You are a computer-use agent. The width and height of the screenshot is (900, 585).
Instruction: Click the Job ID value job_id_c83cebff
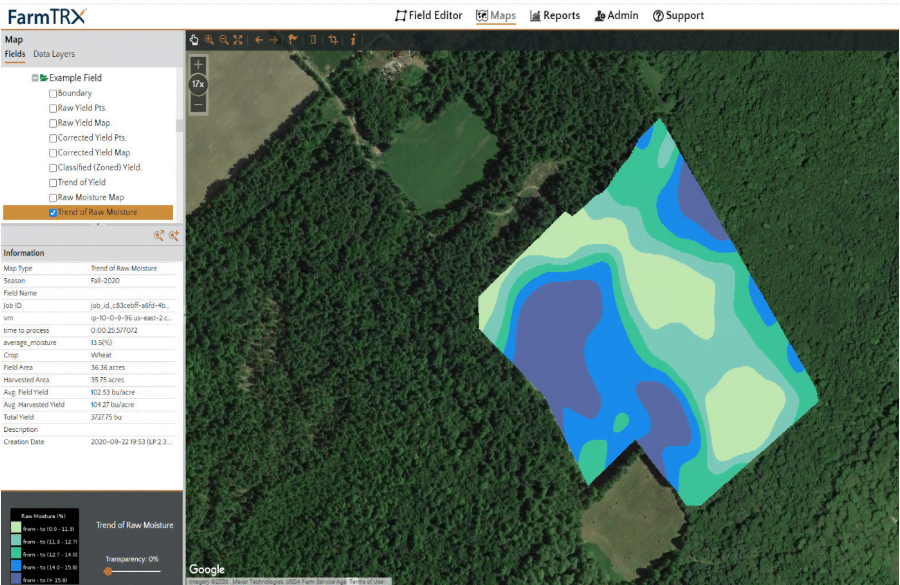130,305
